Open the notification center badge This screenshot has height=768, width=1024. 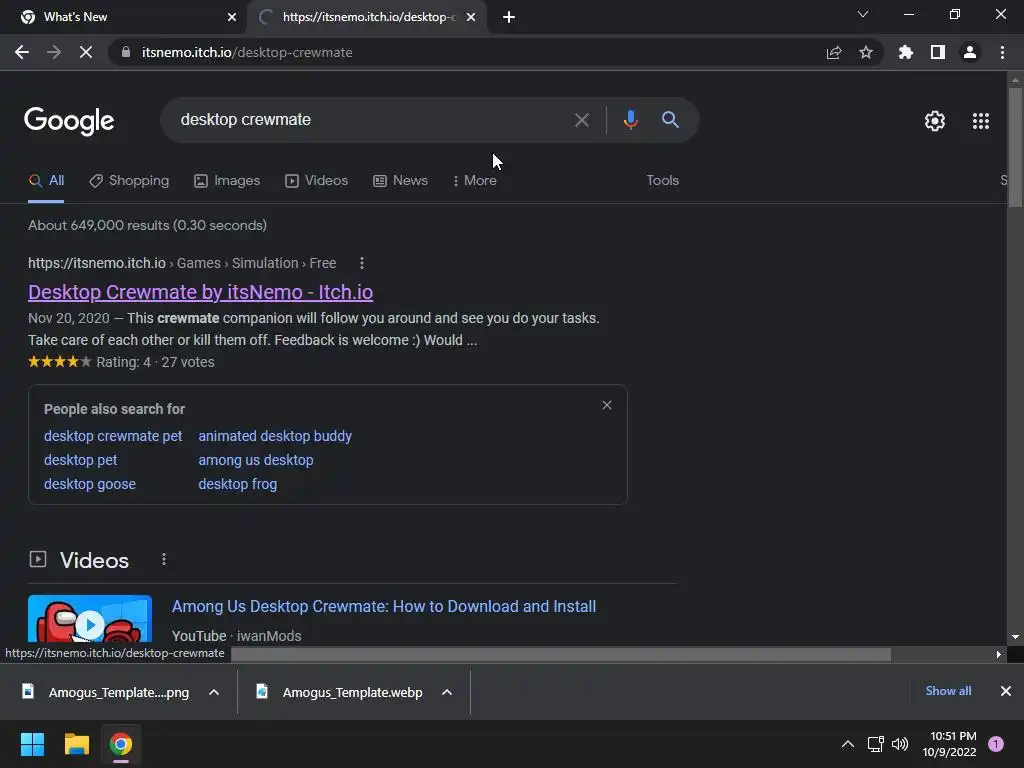996,744
